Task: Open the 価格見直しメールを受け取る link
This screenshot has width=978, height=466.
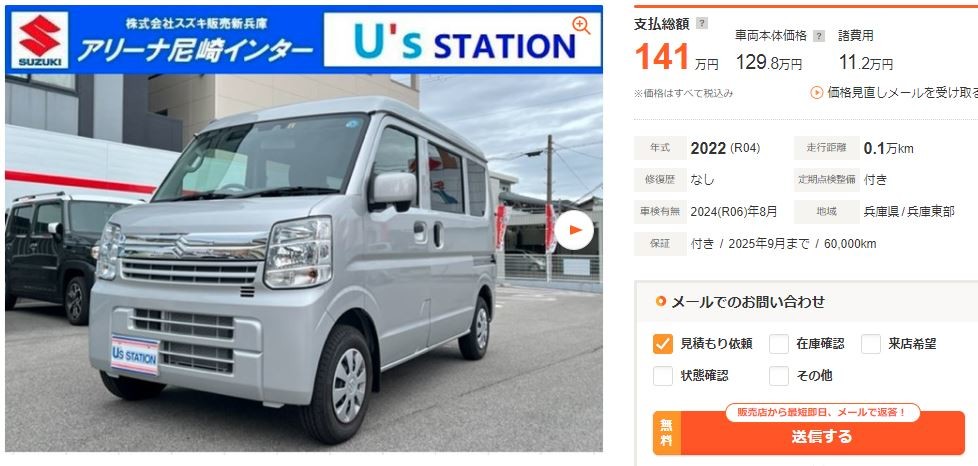Action: coord(902,93)
